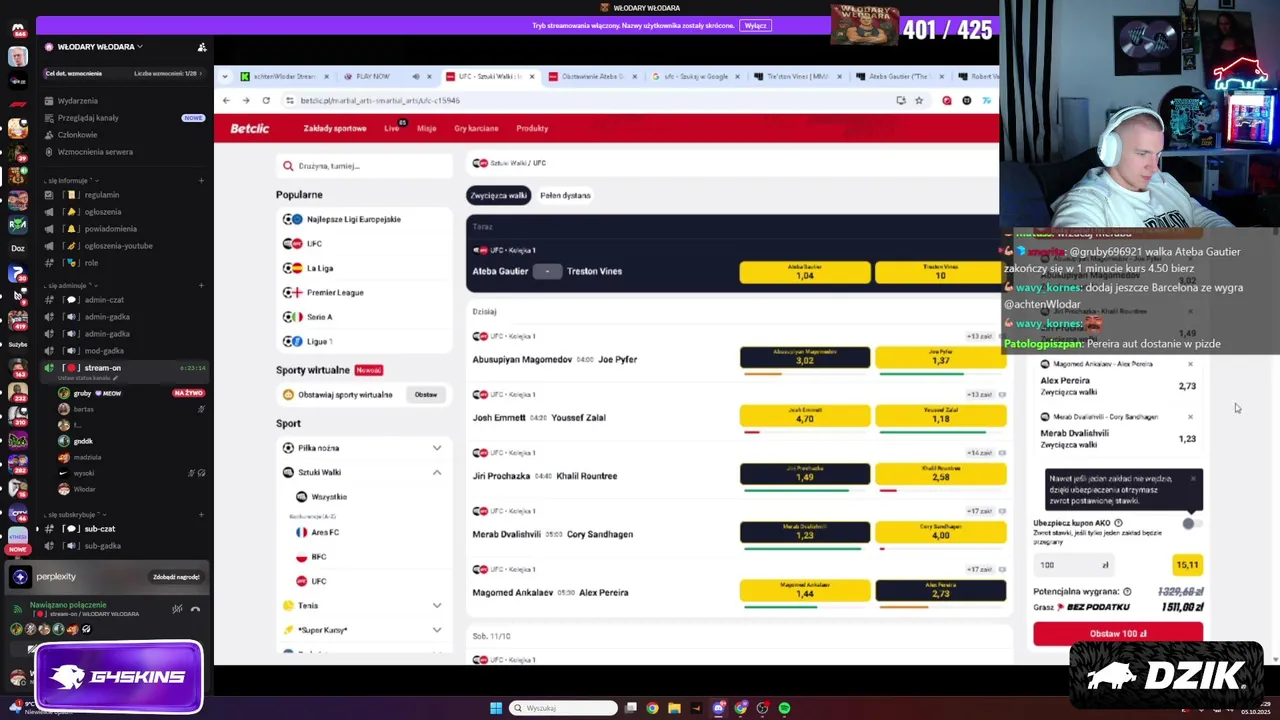Image resolution: width=1280 pixels, height=720 pixels.
Task: Click the search magnifier icon in Betclic
Action: [288, 166]
